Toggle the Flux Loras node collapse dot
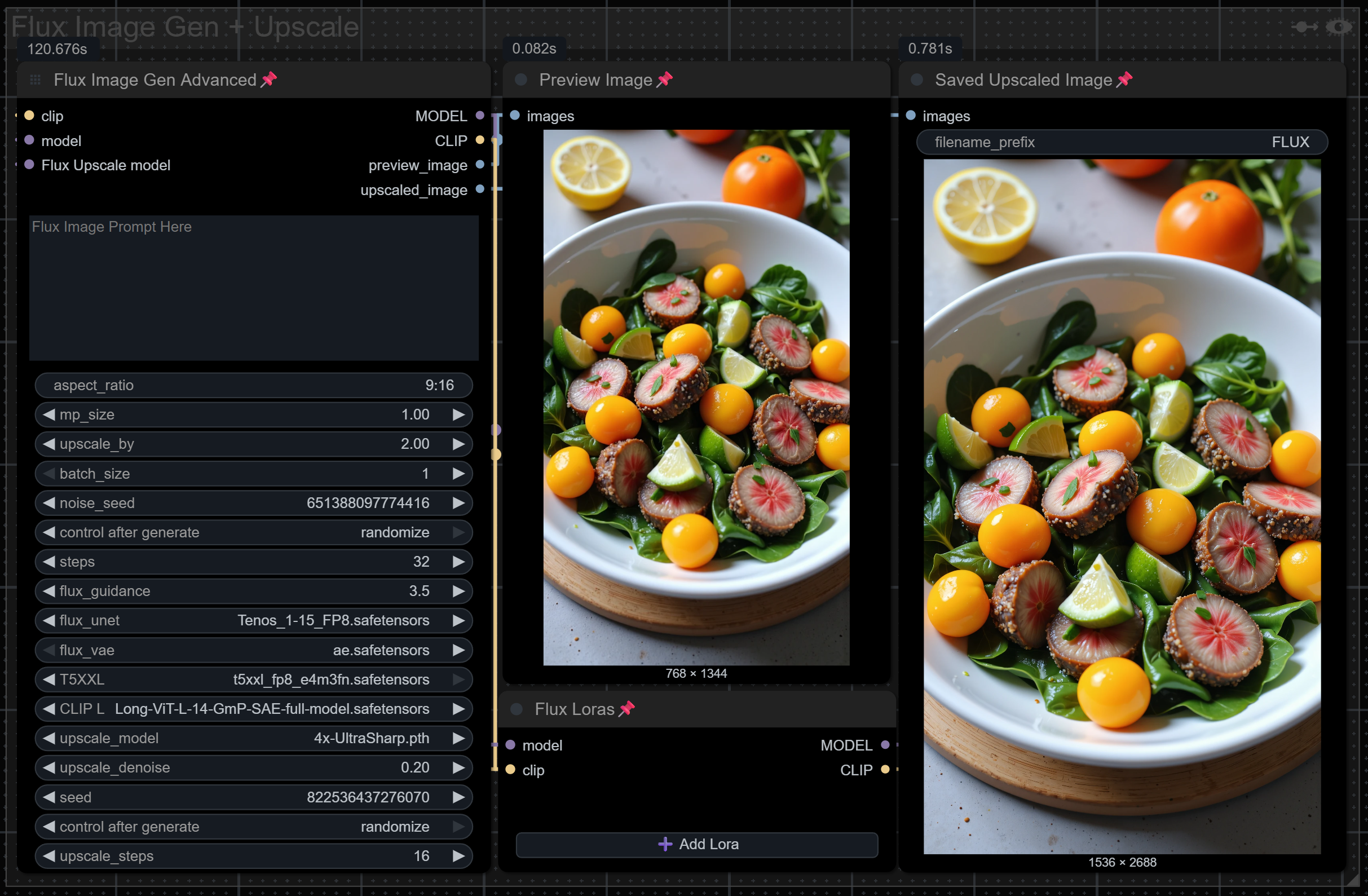Image resolution: width=1368 pixels, height=896 pixels. click(x=516, y=709)
